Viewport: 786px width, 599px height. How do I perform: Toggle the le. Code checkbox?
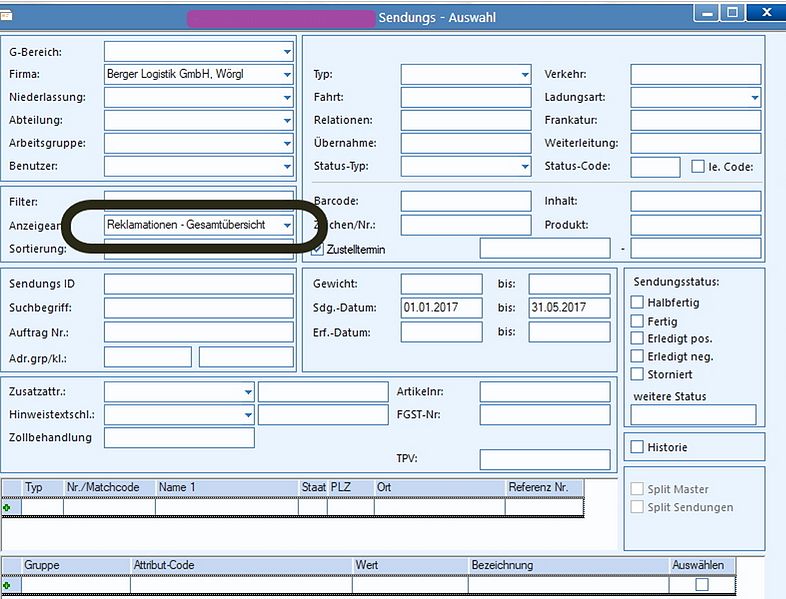pos(698,166)
